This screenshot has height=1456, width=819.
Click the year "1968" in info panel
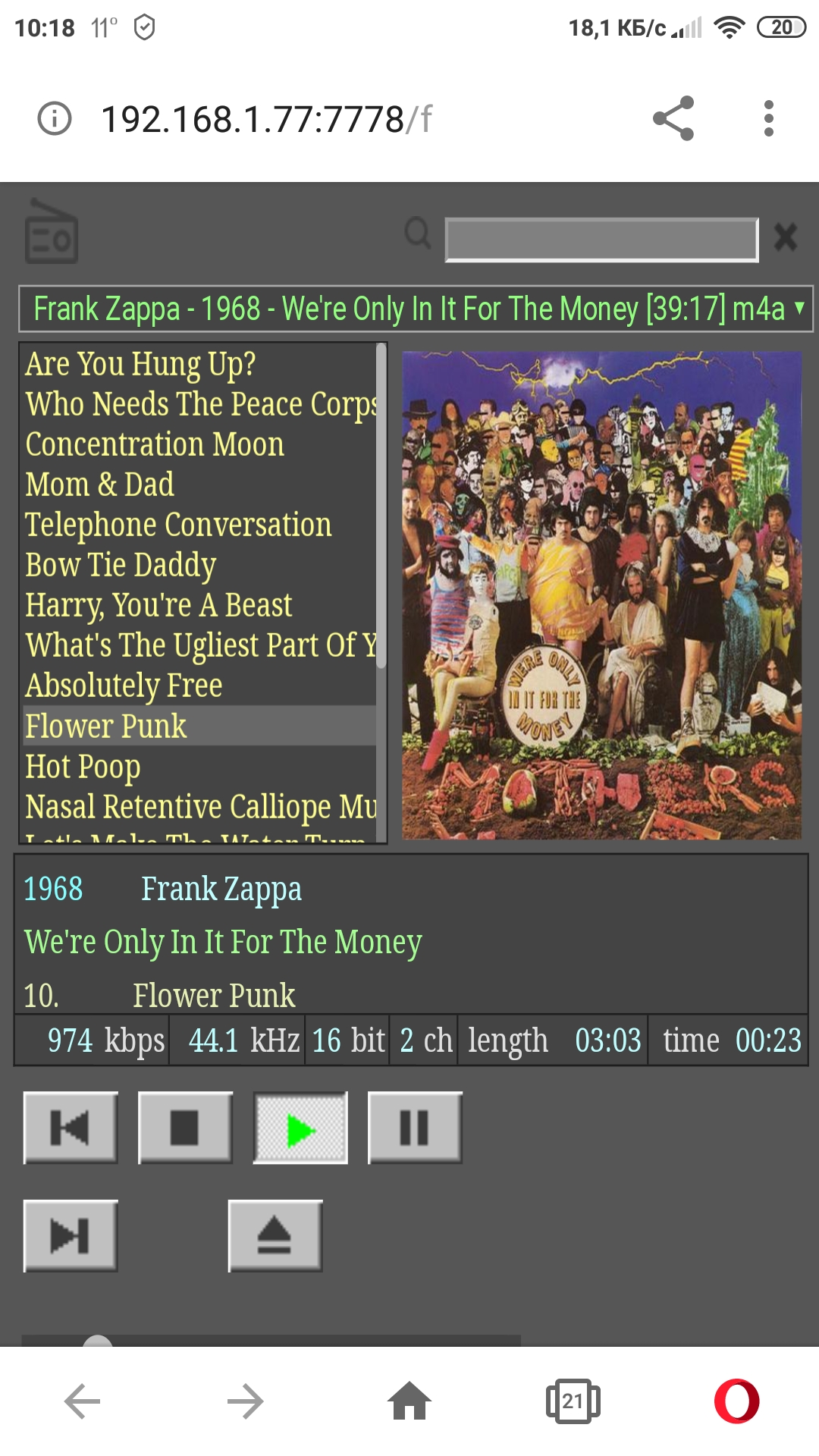53,890
